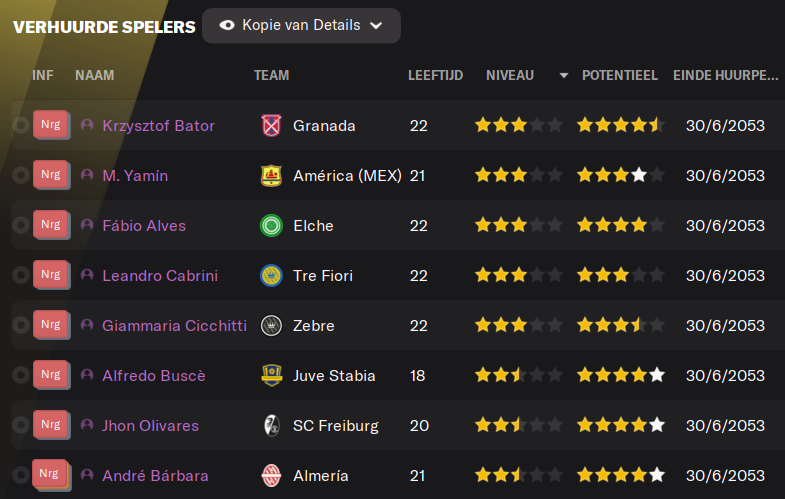Viewport: 785px width, 499px height.
Task: Click the person icon beside M. Yamín
Action: [x=87, y=175]
